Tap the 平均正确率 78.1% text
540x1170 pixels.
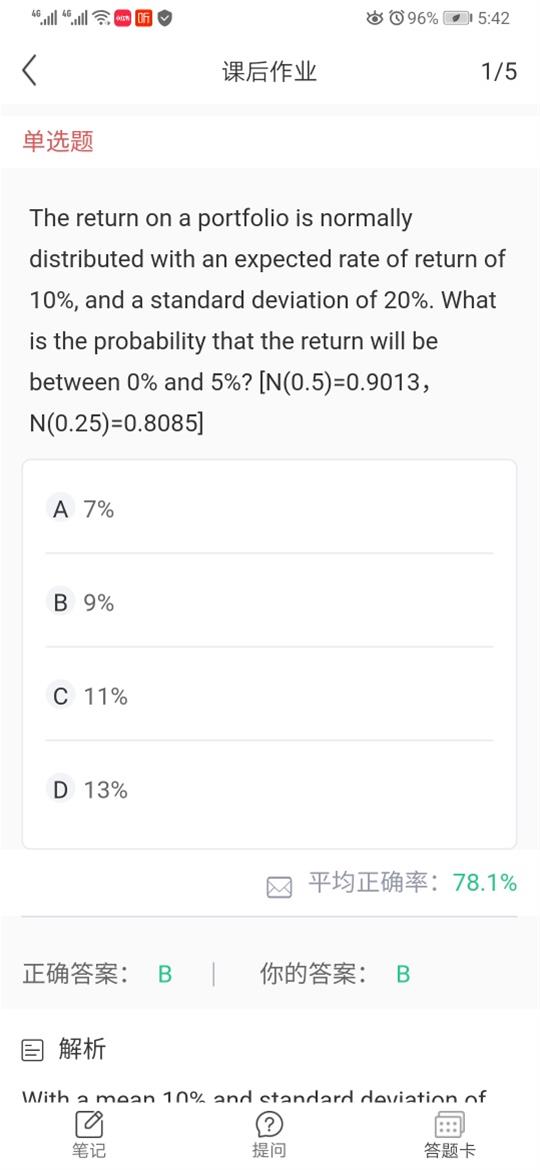pos(413,883)
